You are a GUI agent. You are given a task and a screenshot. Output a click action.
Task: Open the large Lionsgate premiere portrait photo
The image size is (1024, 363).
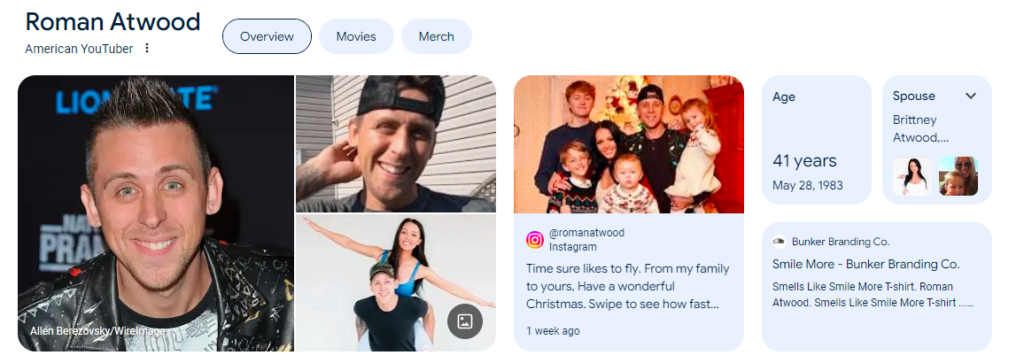(156, 213)
